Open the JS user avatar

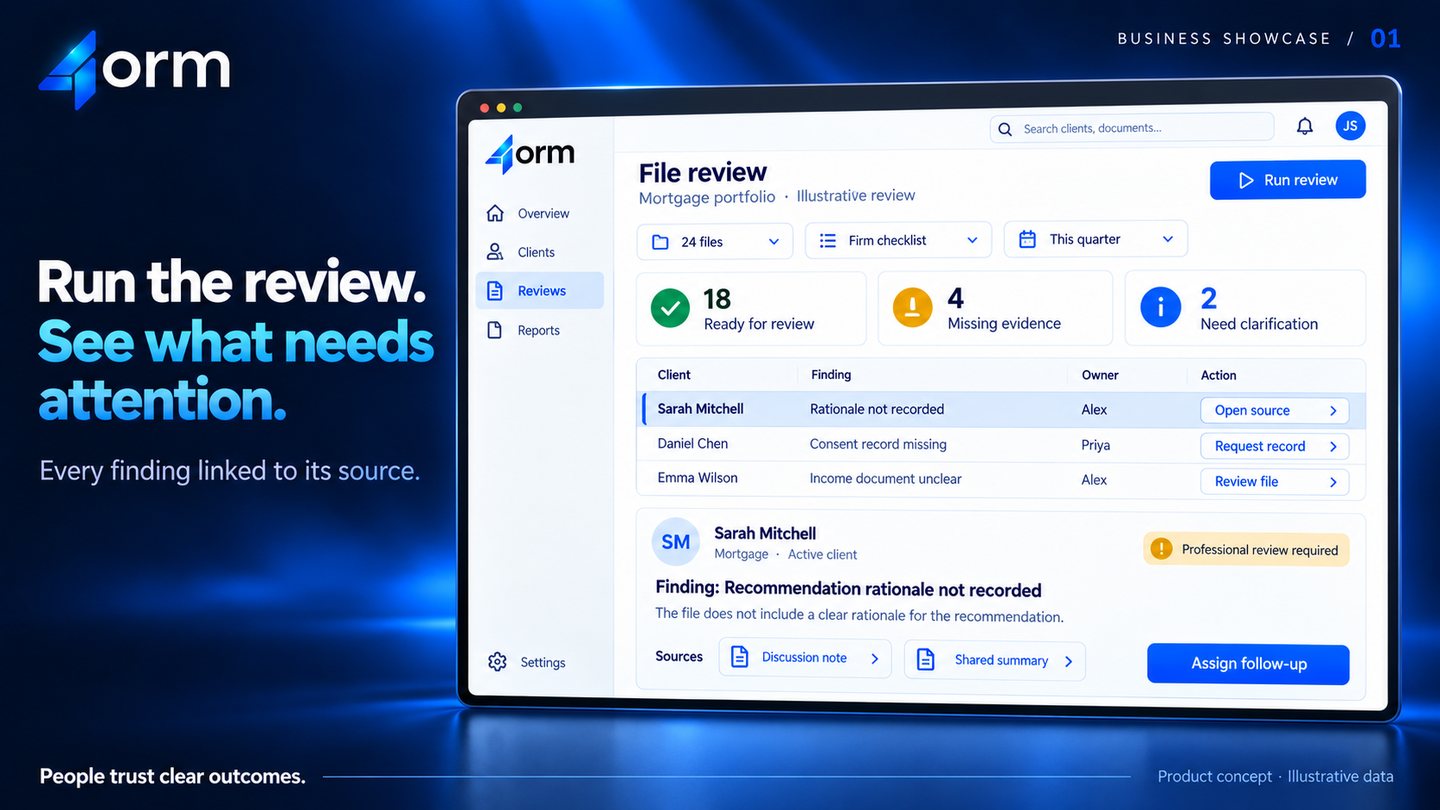(x=1350, y=125)
